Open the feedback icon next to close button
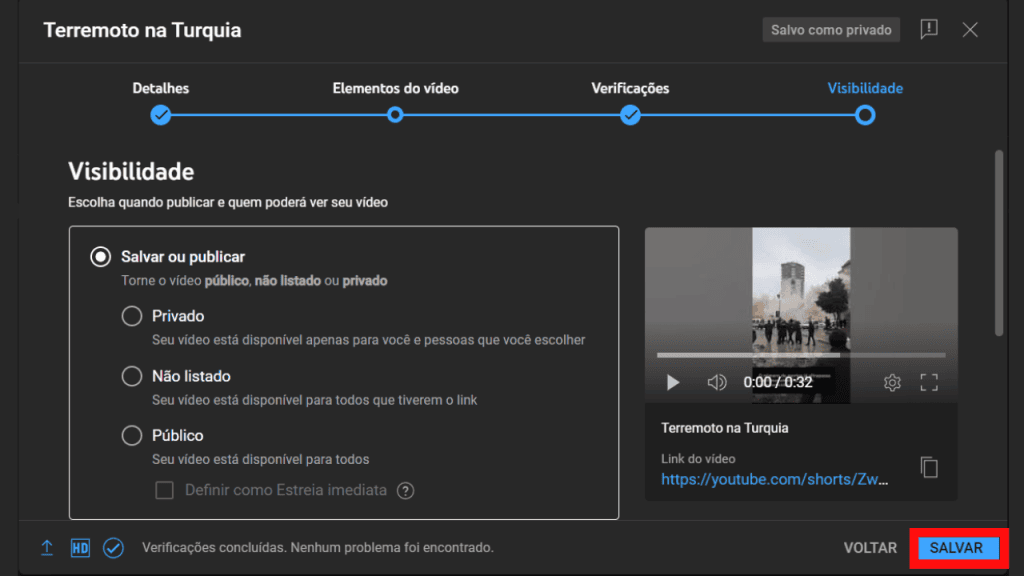The height and width of the screenshot is (576, 1024). click(x=929, y=29)
